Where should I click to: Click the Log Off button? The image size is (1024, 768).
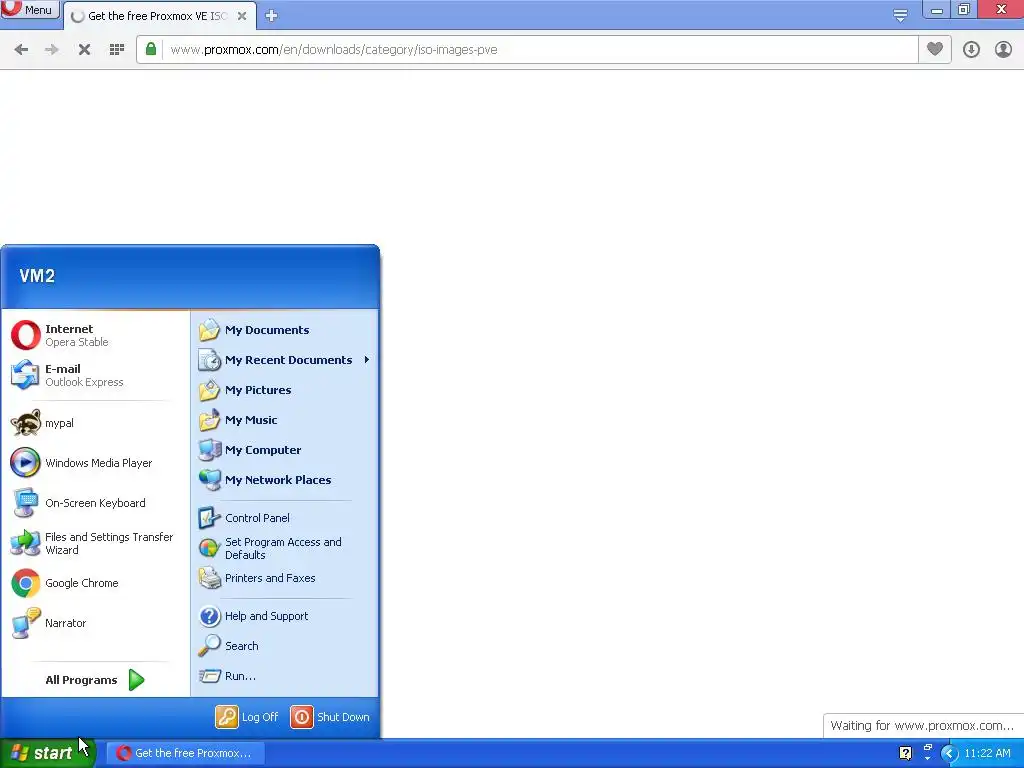tap(248, 717)
